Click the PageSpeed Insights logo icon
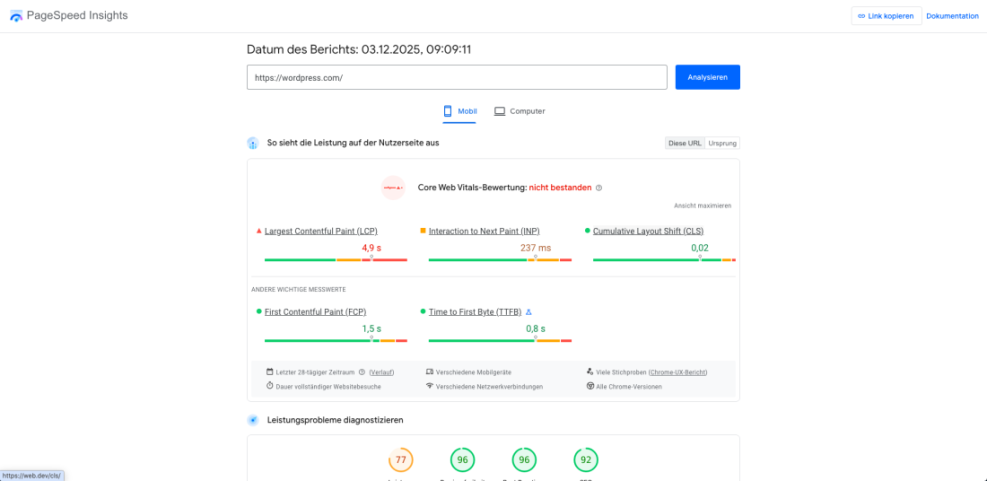Image resolution: width=987 pixels, height=481 pixels. pyautogui.click(x=16, y=16)
